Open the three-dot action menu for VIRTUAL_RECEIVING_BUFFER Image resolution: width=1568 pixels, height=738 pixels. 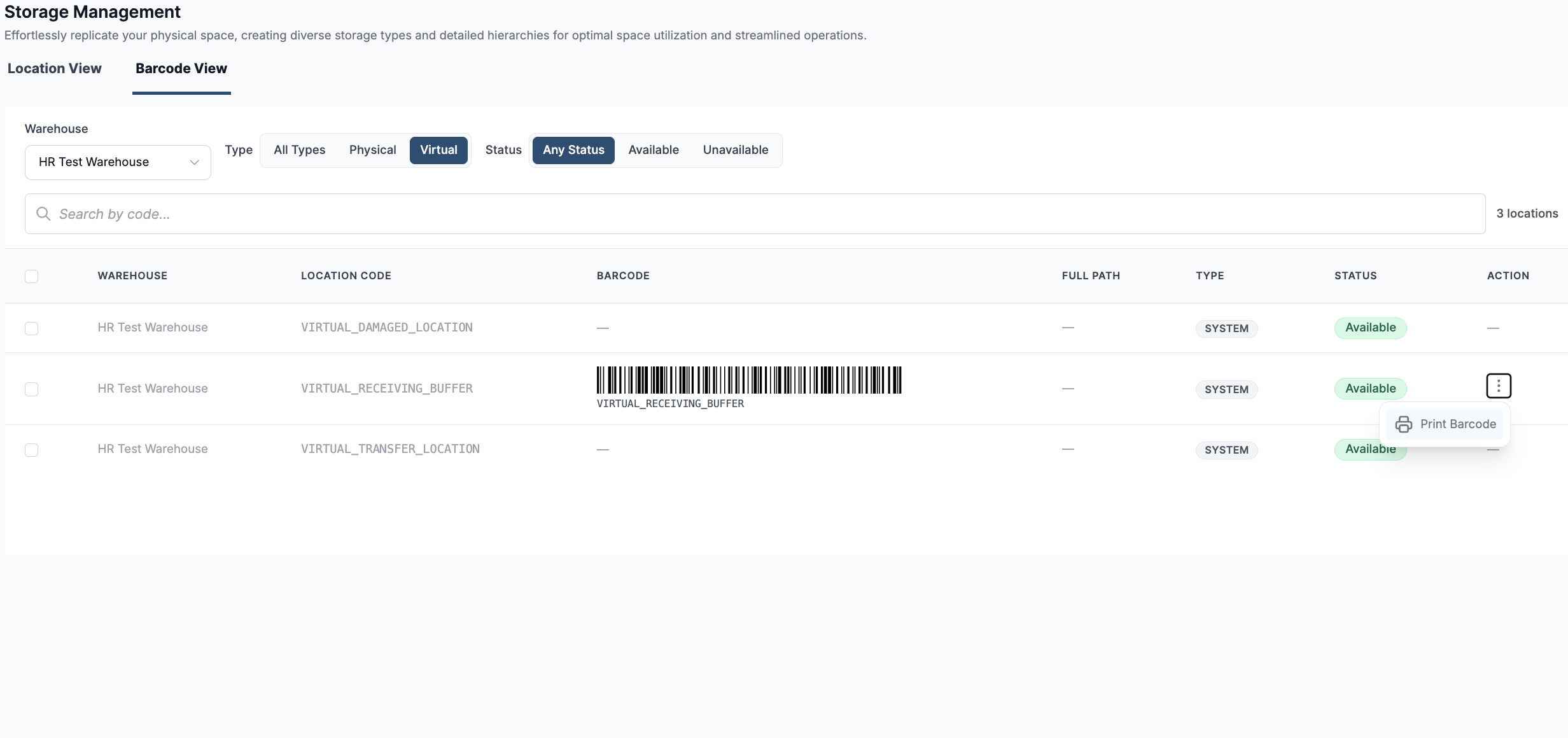pyautogui.click(x=1499, y=386)
